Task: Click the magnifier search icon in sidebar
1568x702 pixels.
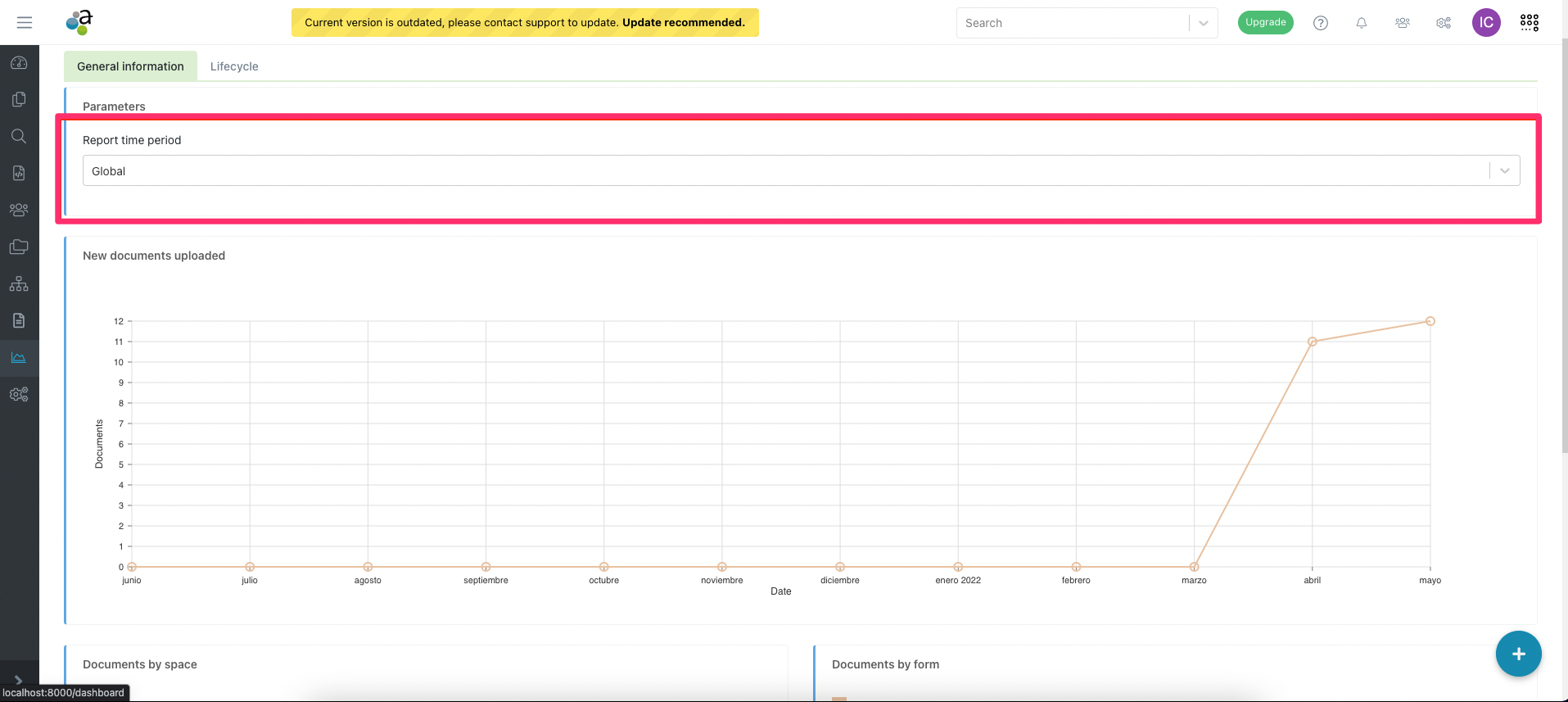Action: coord(19,136)
